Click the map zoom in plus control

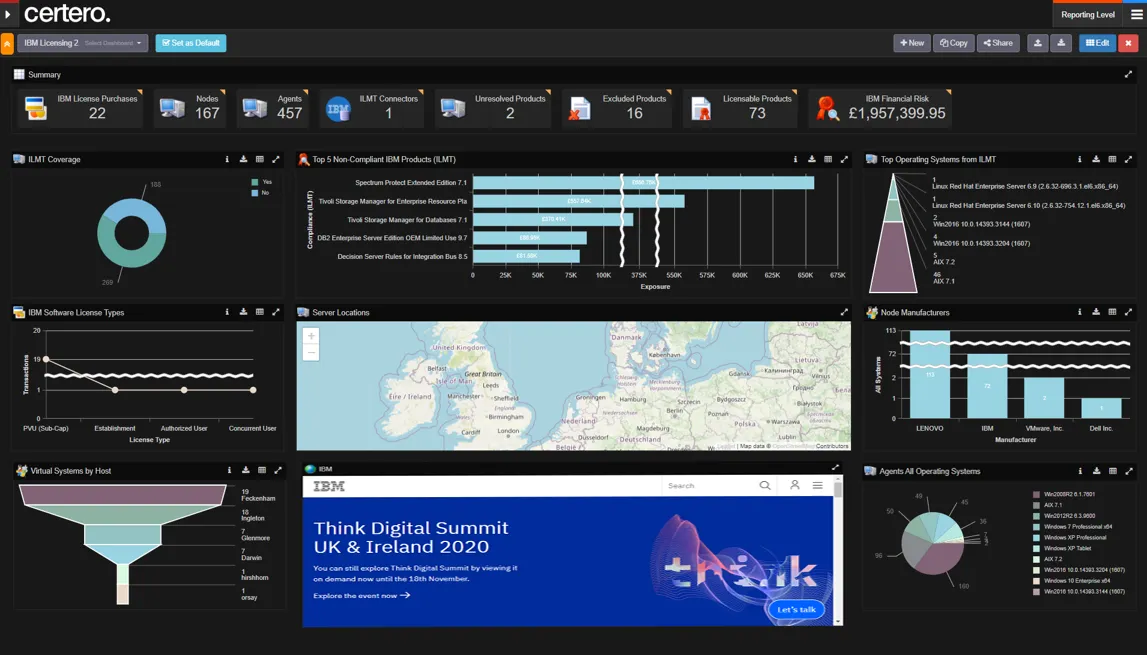(x=311, y=336)
